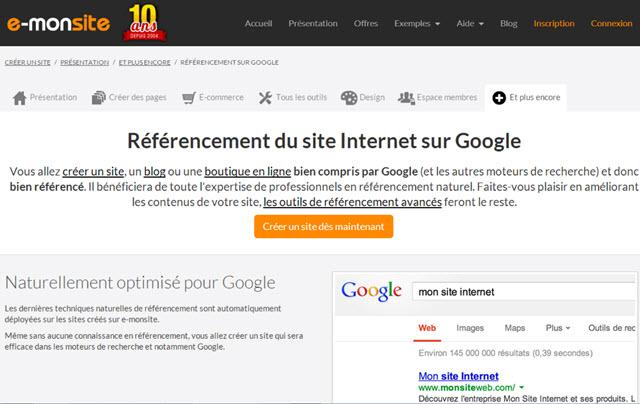Click the Inscription link
Image resolution: width=640 pixels, height=404 pixels.
554,24
